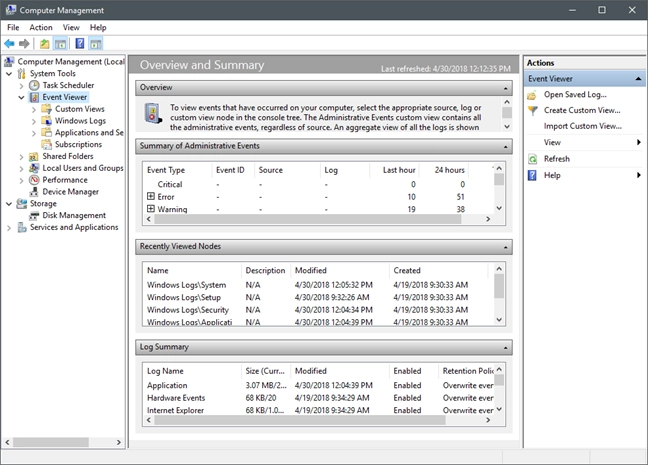The width and height of the screenshot is (648, 465).
Task: Toggle the Show/Hide Console Tree icon
Action: pos(61,43)
